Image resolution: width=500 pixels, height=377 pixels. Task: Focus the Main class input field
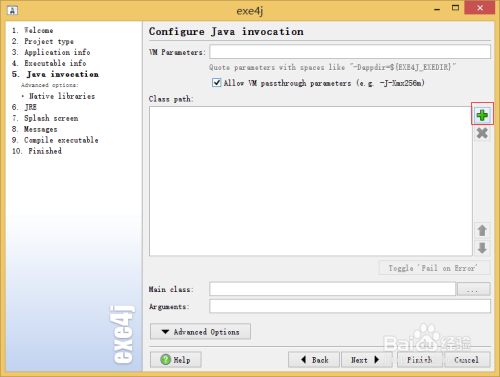pyautogui.click(x=332, y=289)
